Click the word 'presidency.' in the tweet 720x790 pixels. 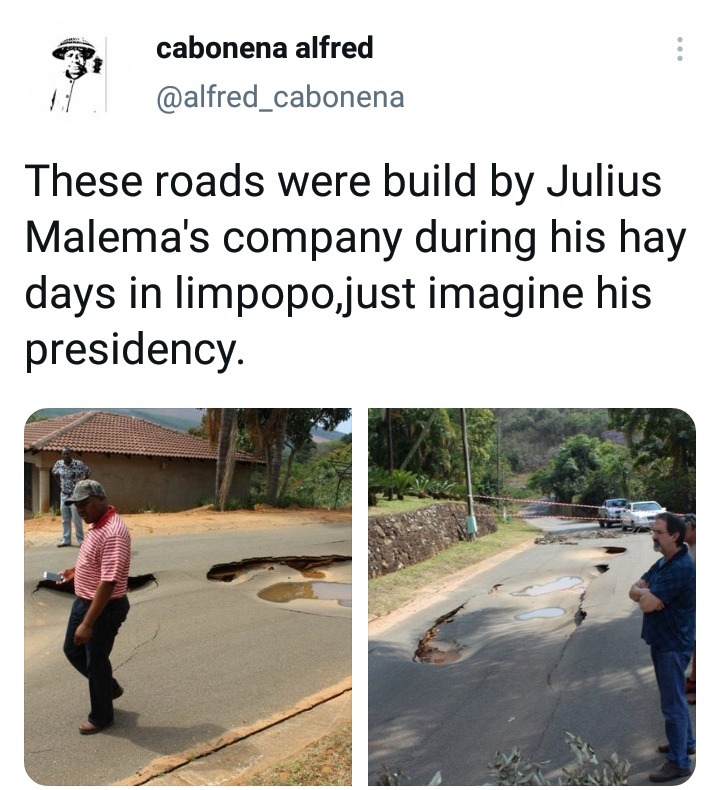pyautogui.click(x=135, y=350)
